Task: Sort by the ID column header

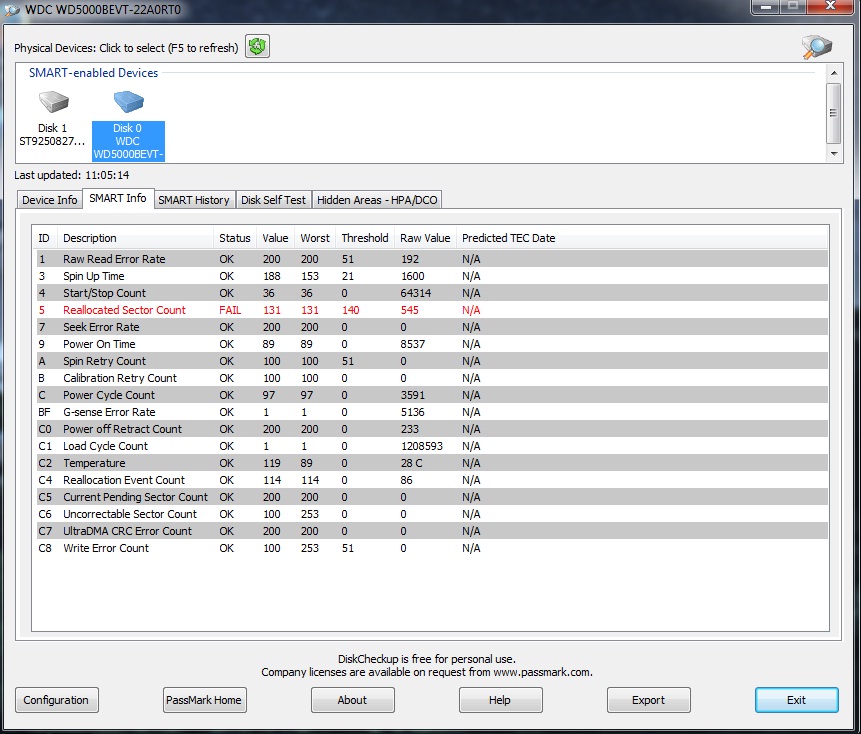Action: 45,238
